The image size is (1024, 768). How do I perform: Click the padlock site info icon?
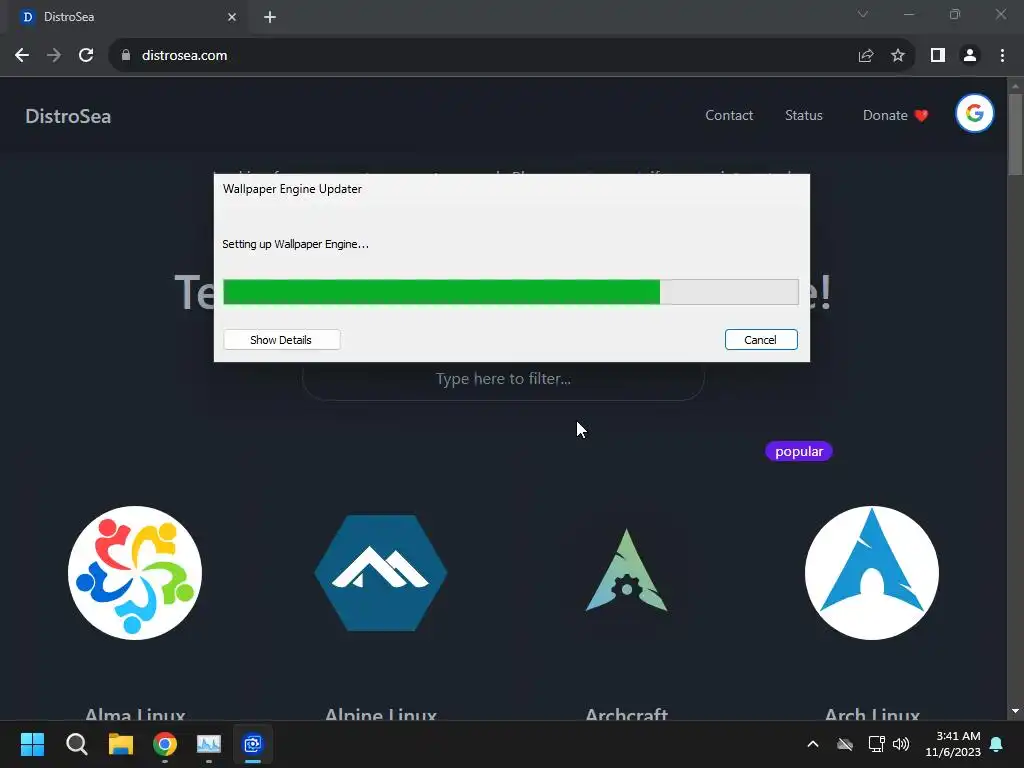pyautogui.click(x=126, y=56)
